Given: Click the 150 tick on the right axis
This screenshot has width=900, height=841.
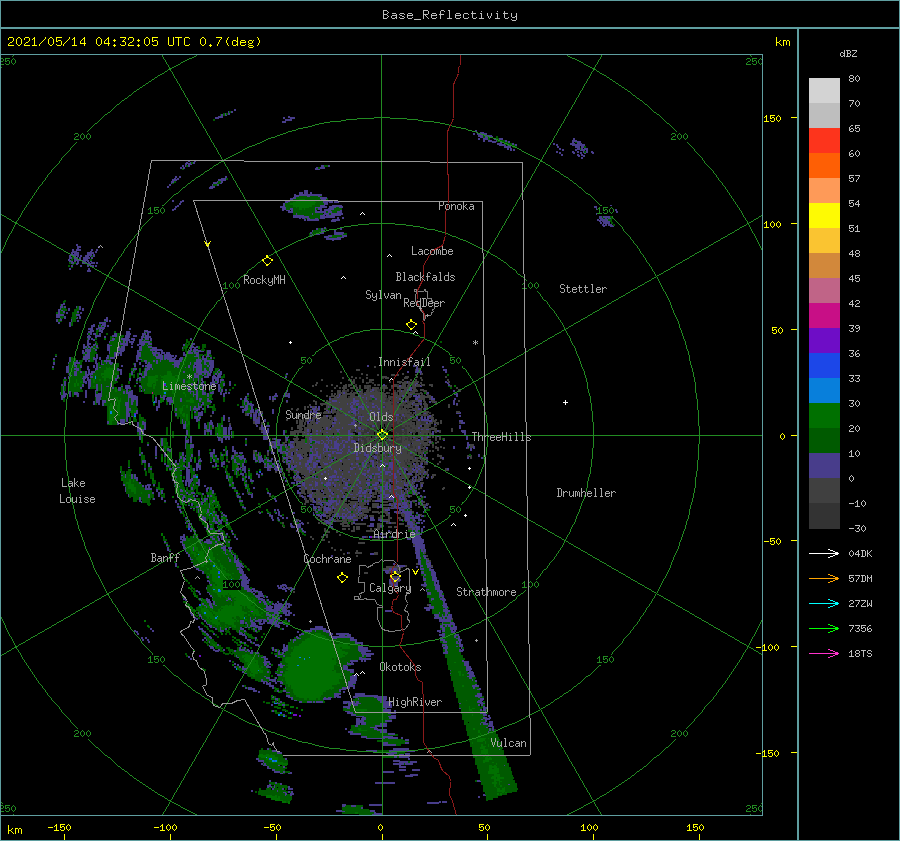Looking at the screenshot, I should click(772, 118).
